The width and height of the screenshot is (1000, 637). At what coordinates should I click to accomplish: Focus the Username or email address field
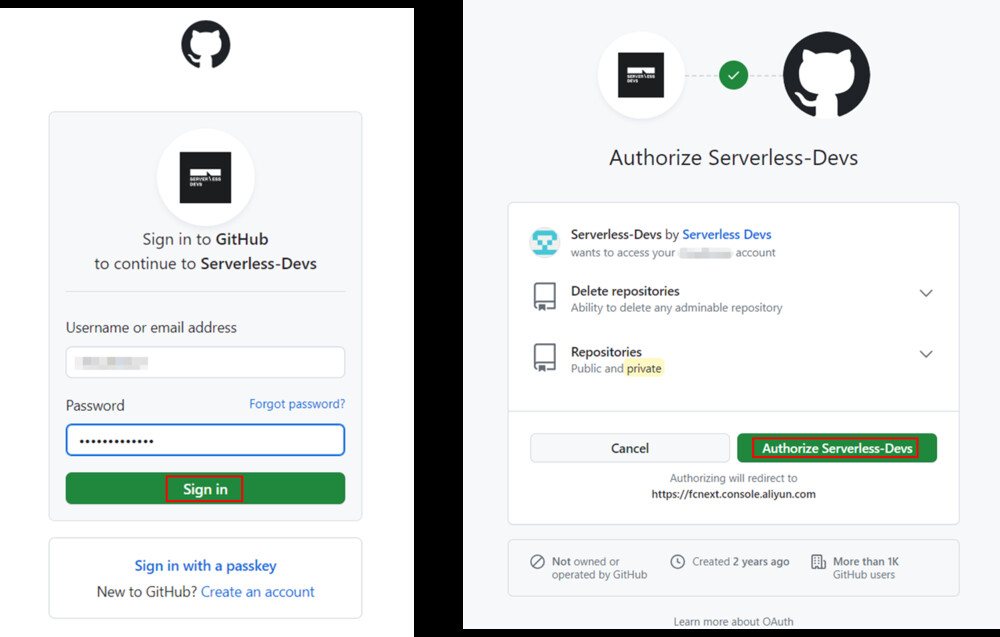tap(205, 362)
